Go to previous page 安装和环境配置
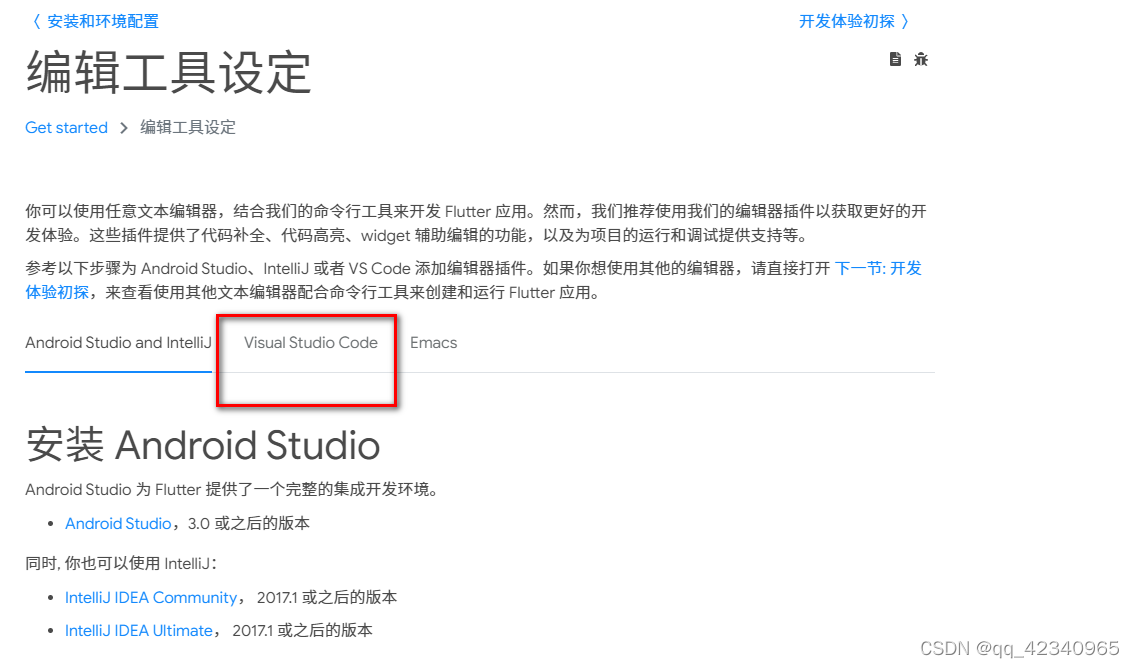The width and height of the screenshot is (1135, 668). (x=95, y=22)
